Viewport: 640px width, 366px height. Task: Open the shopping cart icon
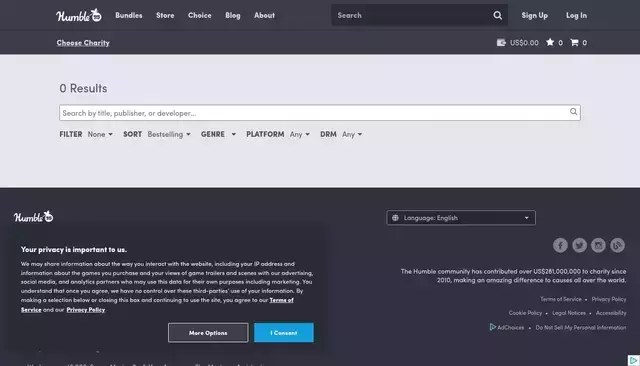click(x=574, y=42)
